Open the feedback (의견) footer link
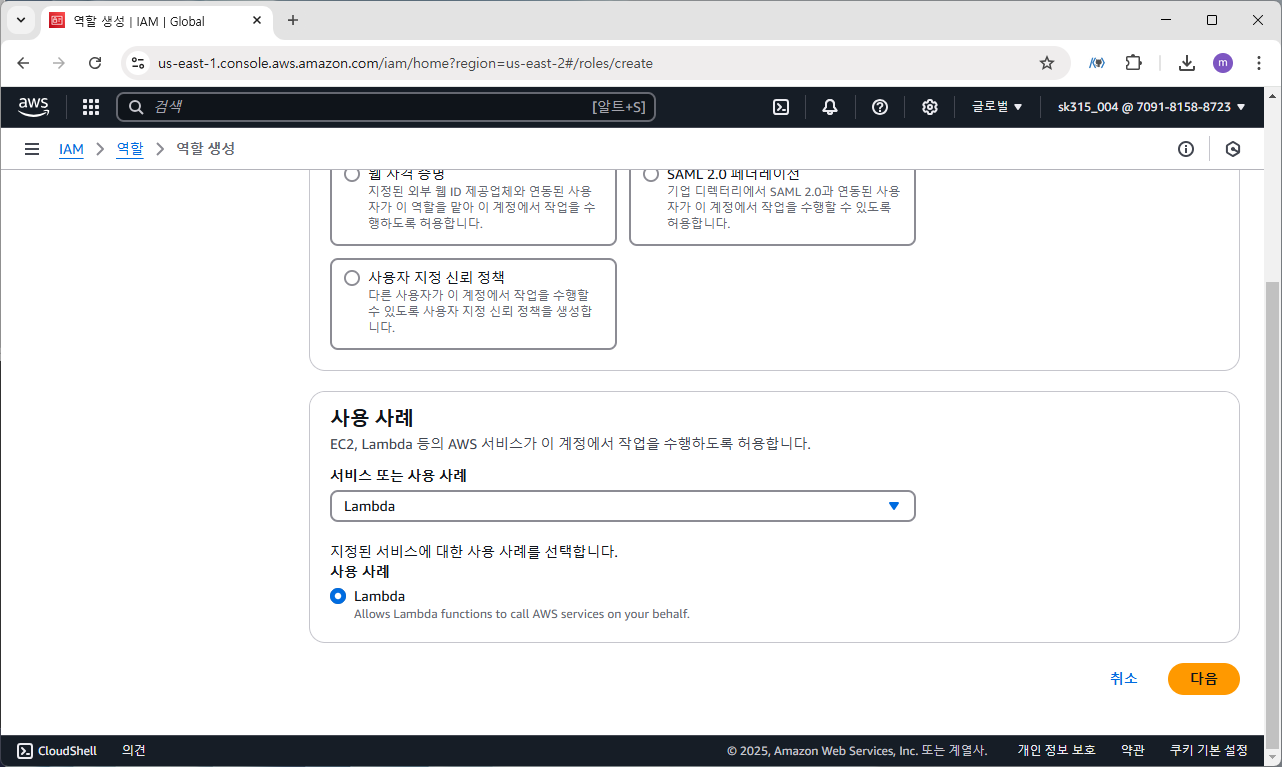1282x767 pixels. pos(134,750)
